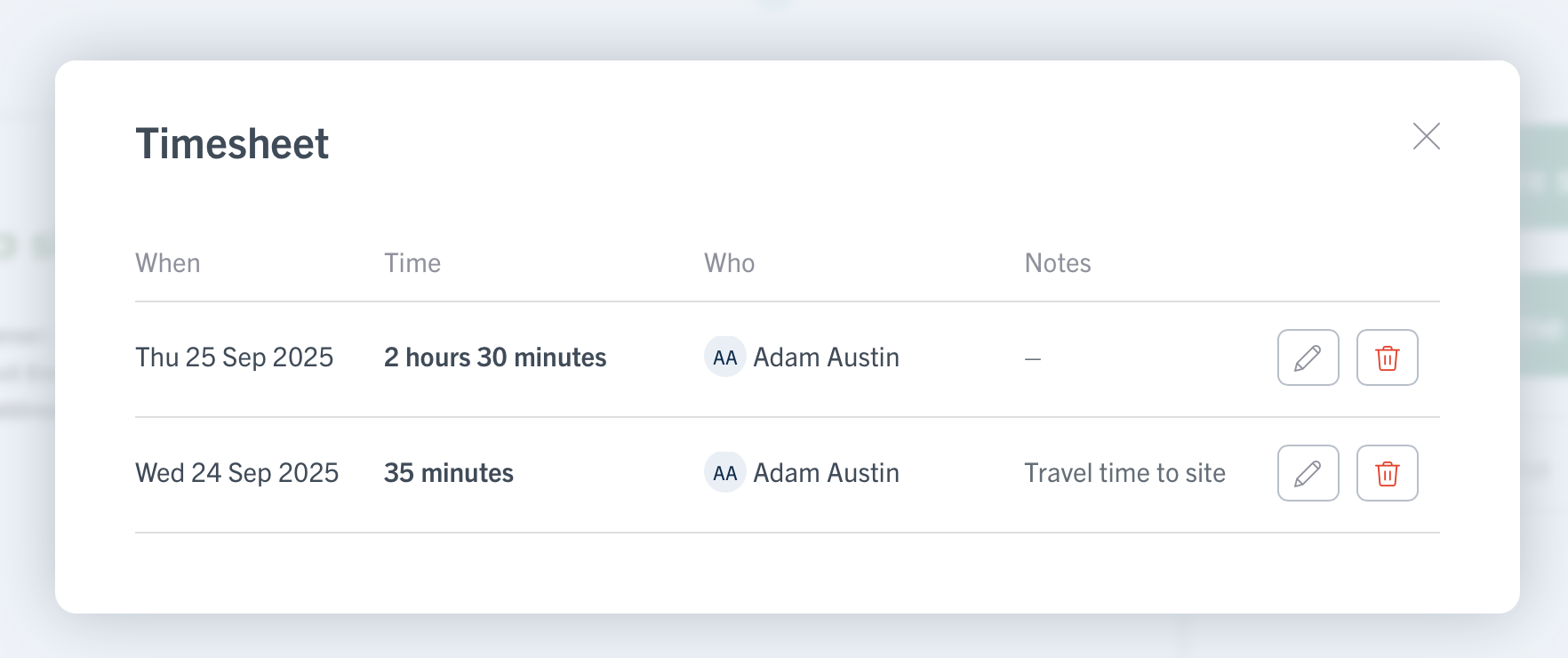1568x658 pixels.
Task: Select the Thu 25 Sep 2025 date
Action: [x=234, y=357]
